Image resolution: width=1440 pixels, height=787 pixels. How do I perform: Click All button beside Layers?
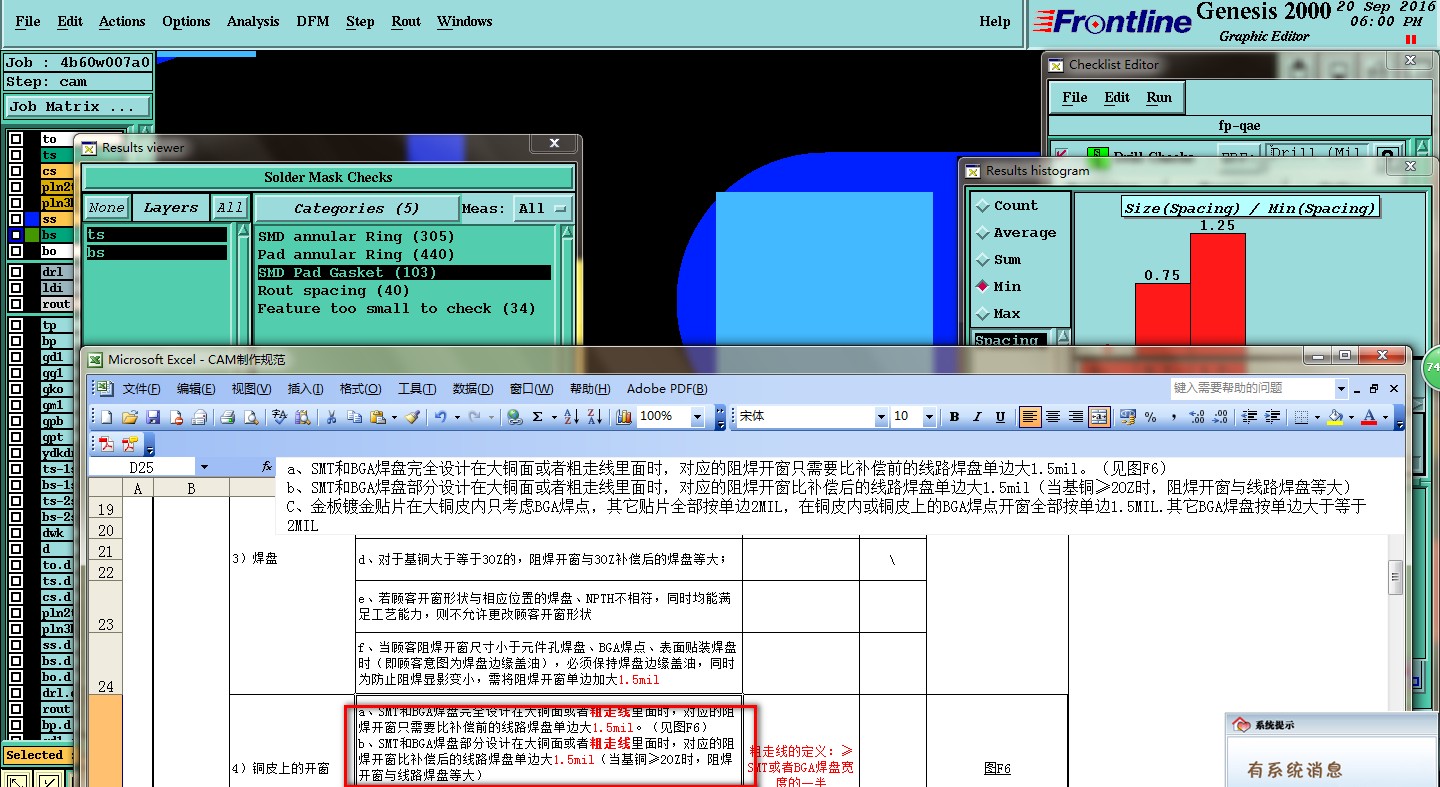point(230,208)
